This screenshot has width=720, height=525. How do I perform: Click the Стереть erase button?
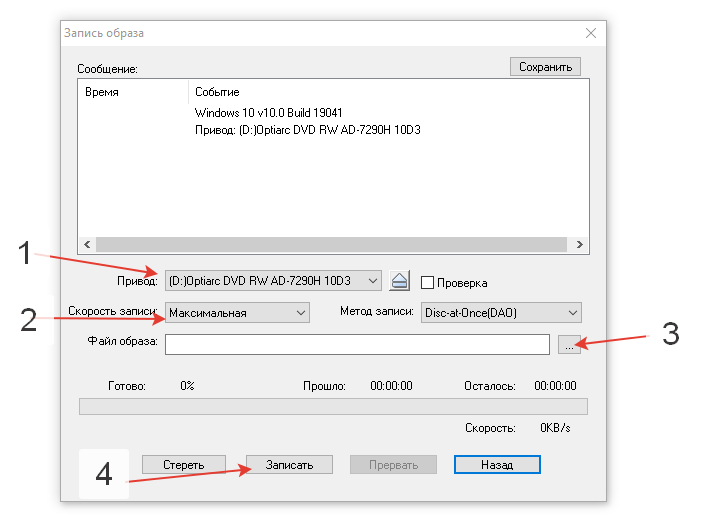[184, 465]
